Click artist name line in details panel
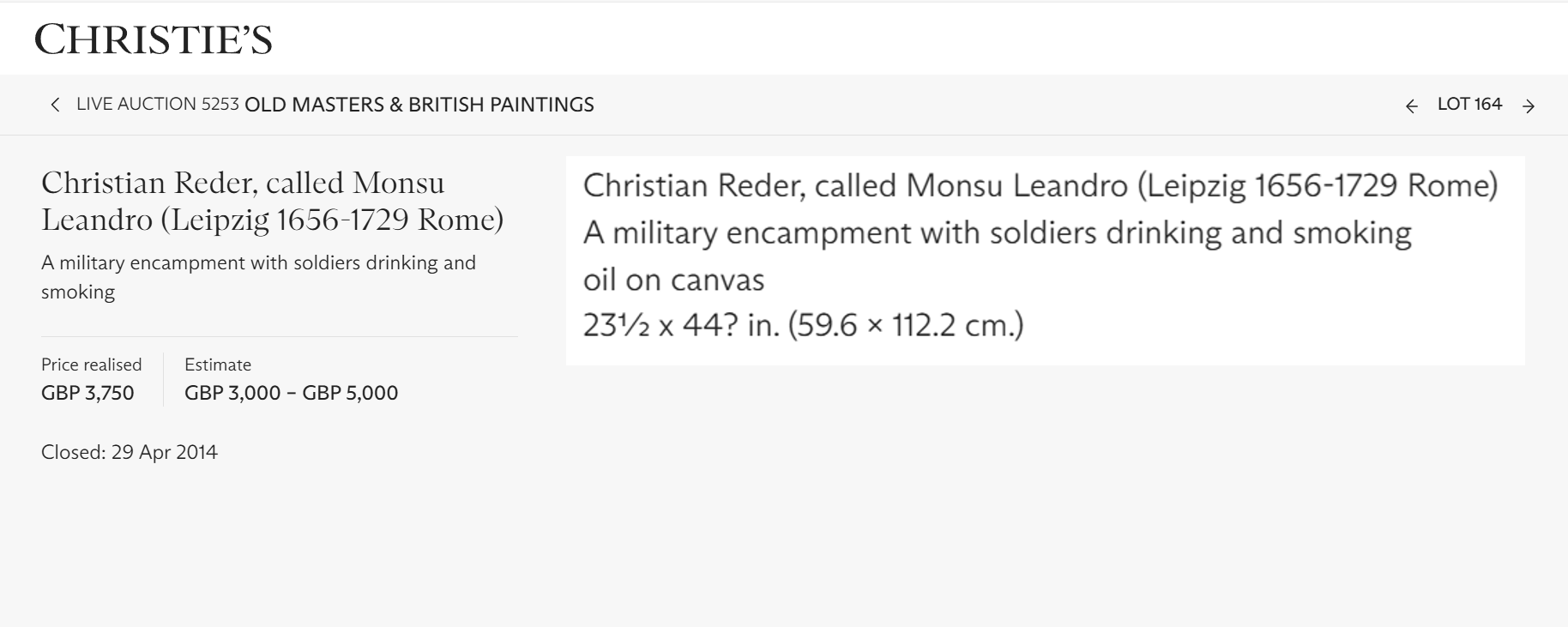The width and height of the screenshot is (1568, 627). 1040,186
